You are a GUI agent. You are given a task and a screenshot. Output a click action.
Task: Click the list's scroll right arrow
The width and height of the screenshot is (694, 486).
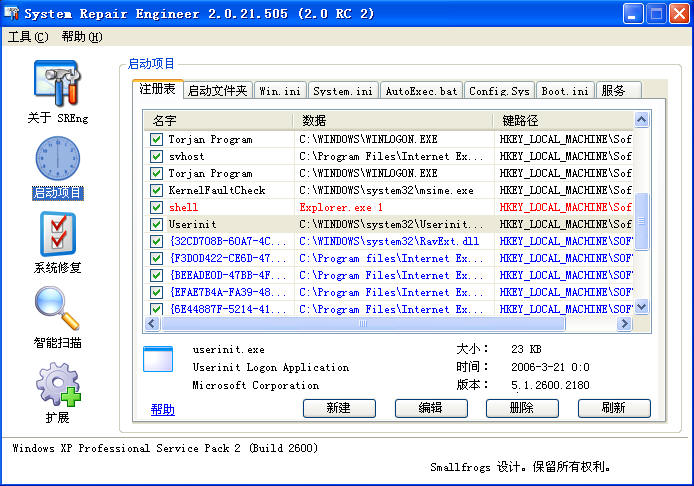624,324
